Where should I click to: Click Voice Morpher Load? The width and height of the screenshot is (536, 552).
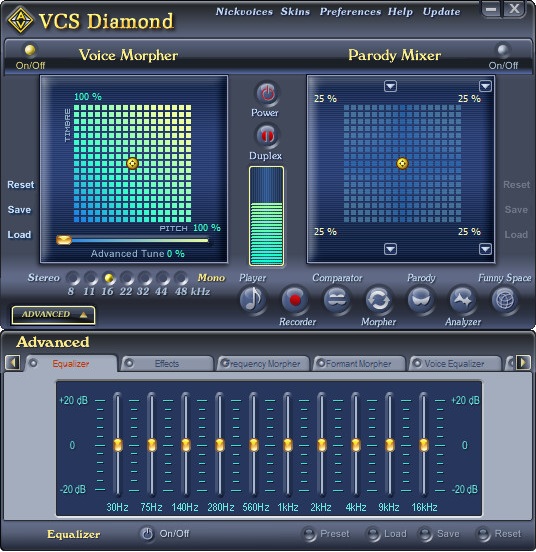pyautogui.click(x=19, y=235)
